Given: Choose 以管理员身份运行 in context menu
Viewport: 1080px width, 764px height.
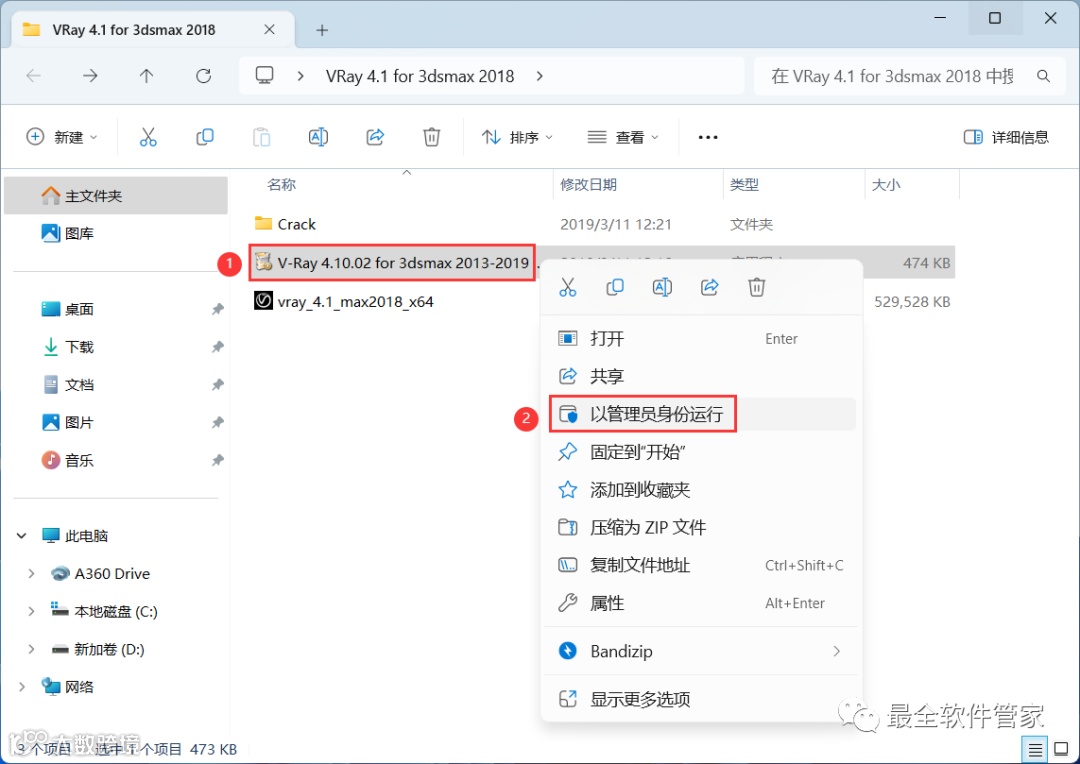Looking at the screenshot, I should point(702,414).
